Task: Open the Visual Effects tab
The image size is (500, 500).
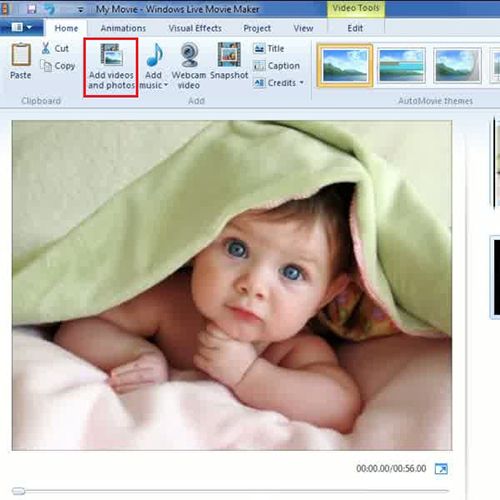Action: (195, 28)
